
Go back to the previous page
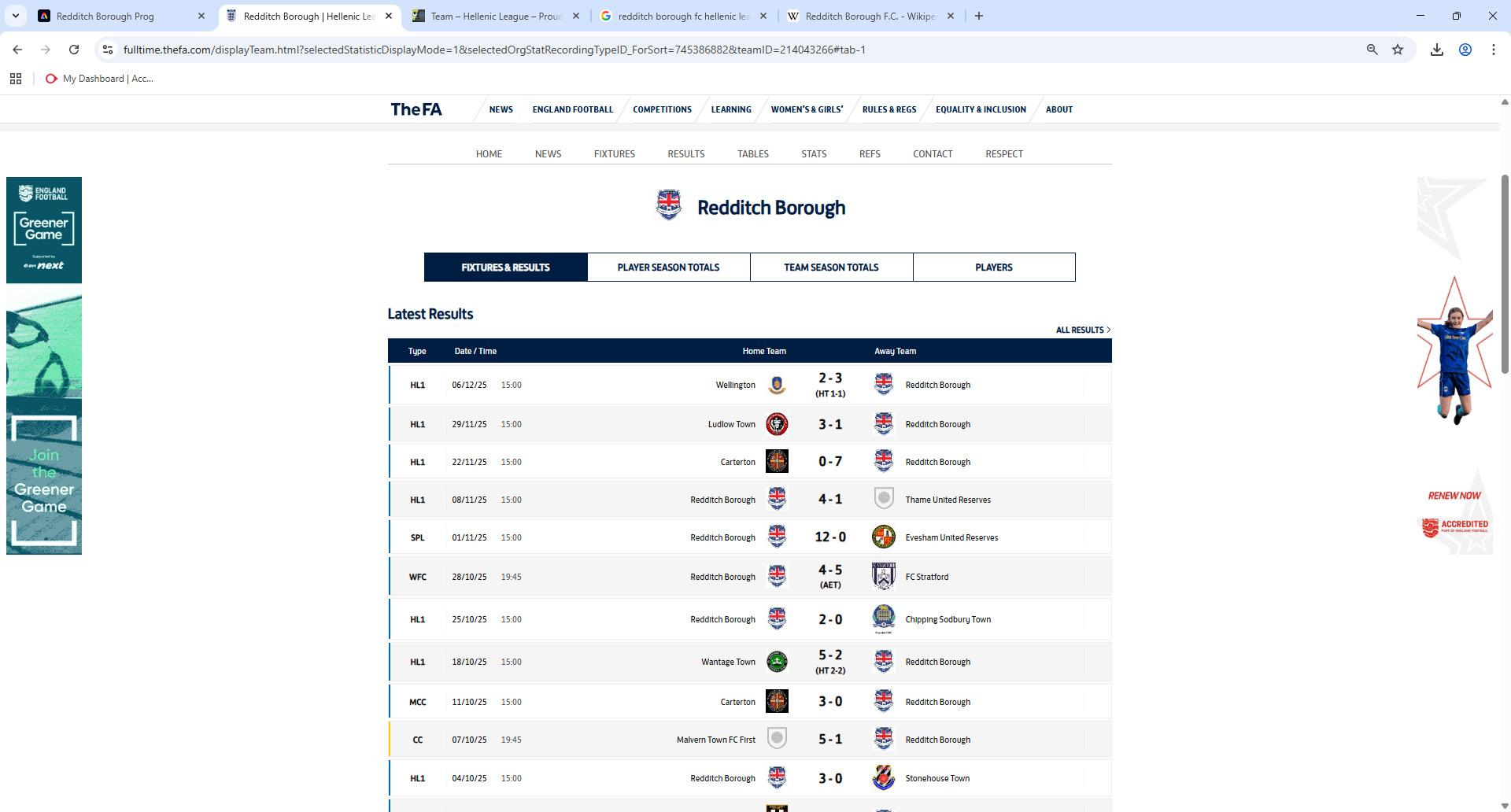[x=17, y=50]
